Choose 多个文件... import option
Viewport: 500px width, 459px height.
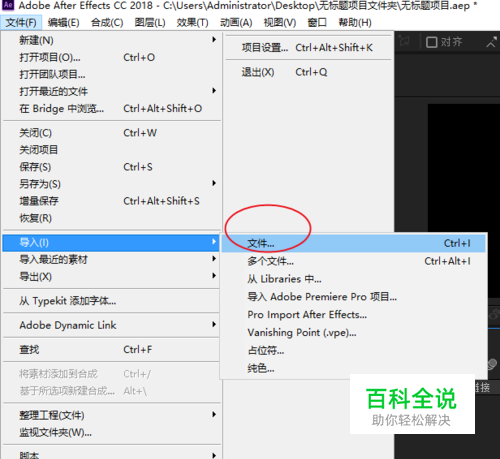353,261
